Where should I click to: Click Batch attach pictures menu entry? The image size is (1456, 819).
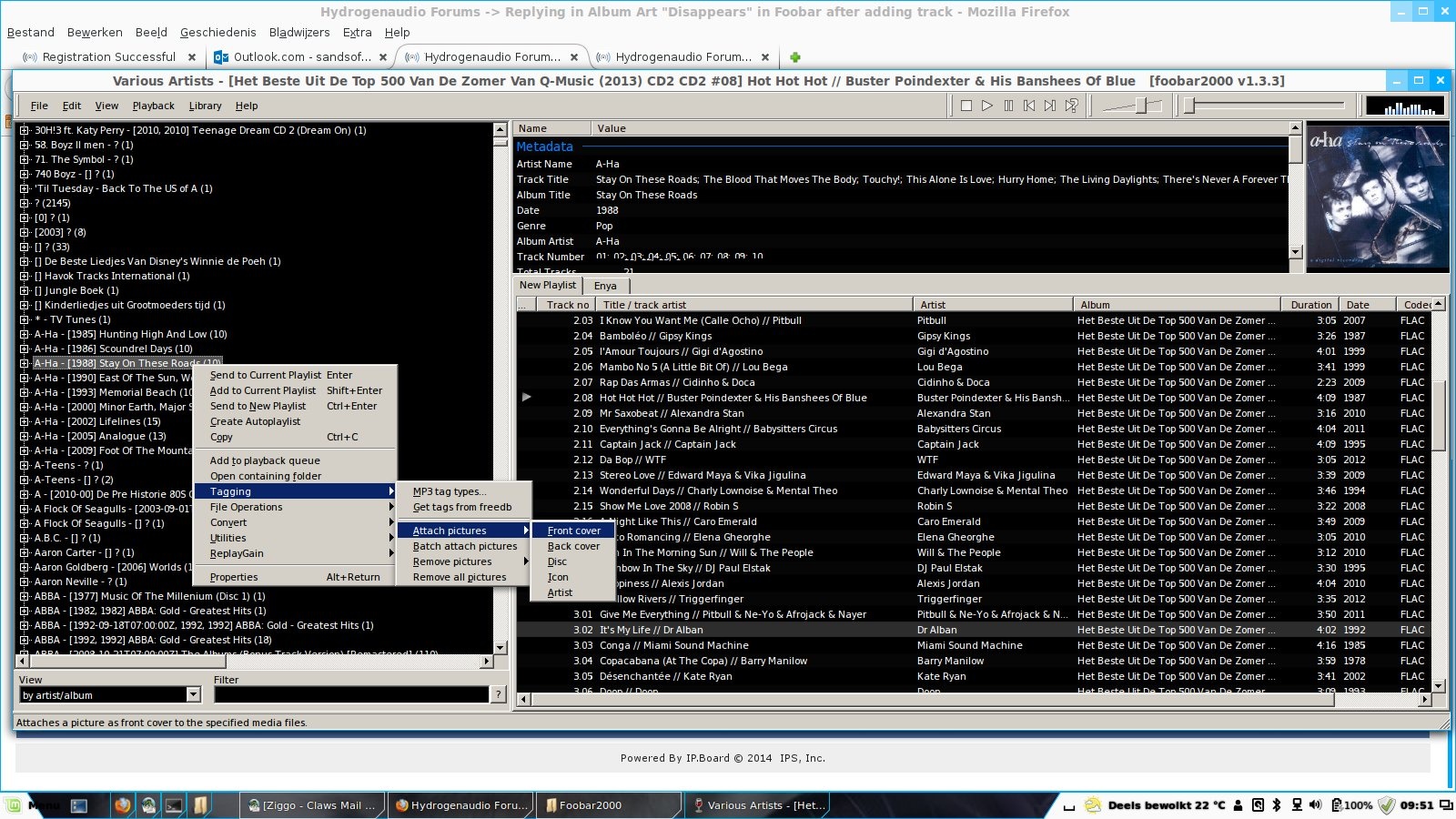(464, 546)
